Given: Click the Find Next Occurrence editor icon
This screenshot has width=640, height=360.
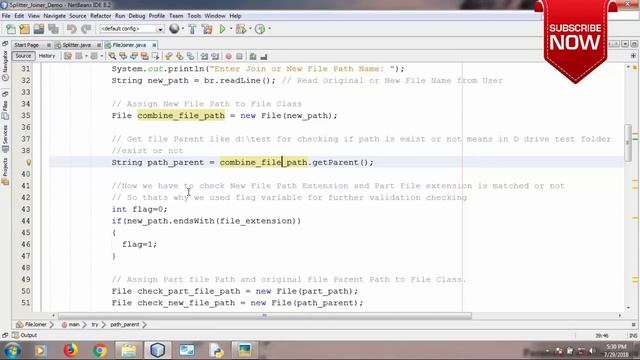Looking at the screenshot, I should point(133,56).
